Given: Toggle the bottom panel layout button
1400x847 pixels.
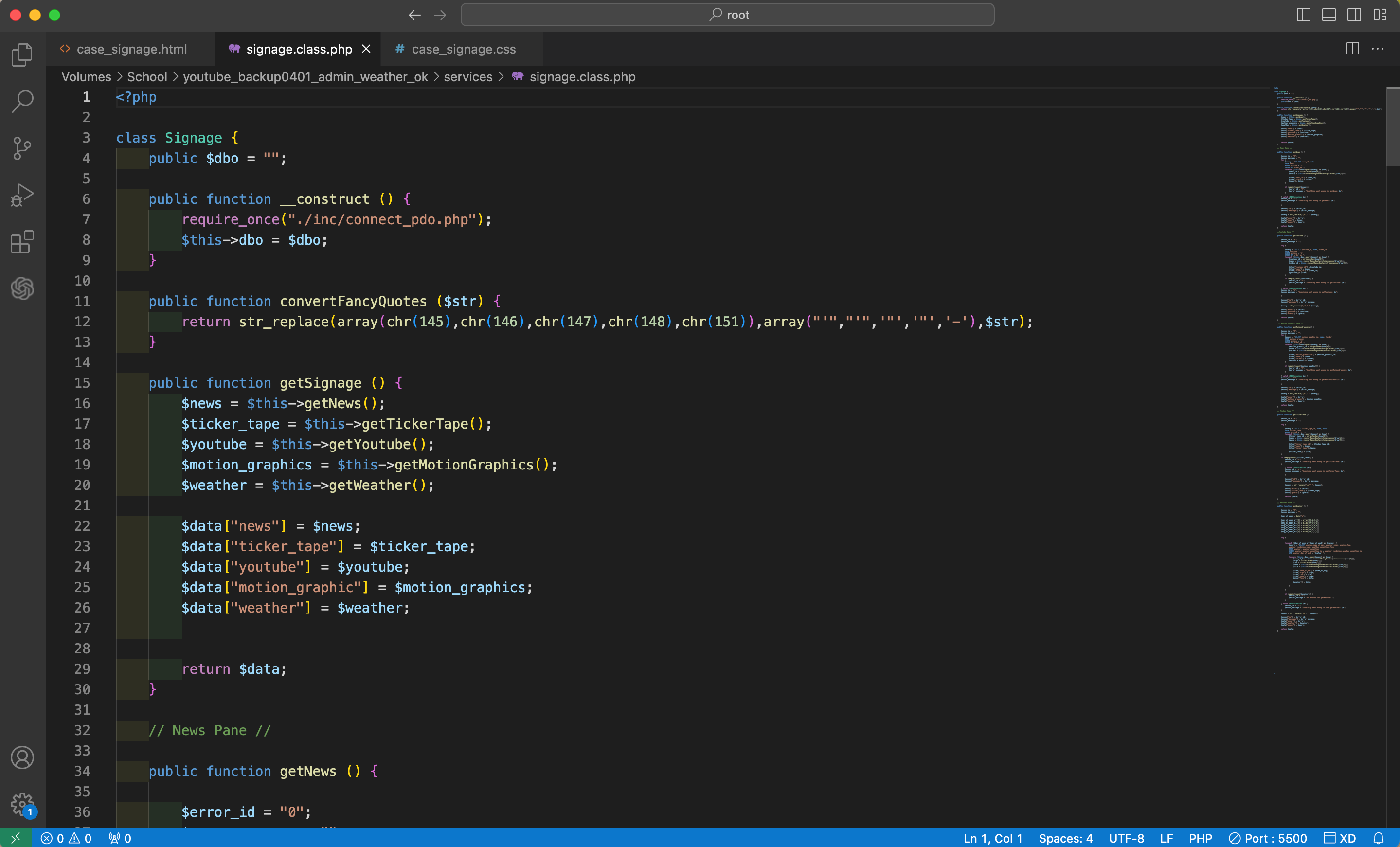Looking at the screenshot, I should pos(1328,15).
